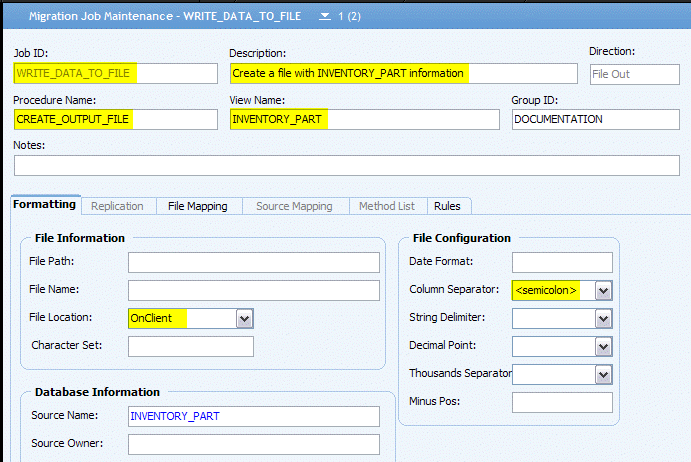This screenshot has height=462, width=691.
Task: Click the Date Format field
Action: point(562,263)
